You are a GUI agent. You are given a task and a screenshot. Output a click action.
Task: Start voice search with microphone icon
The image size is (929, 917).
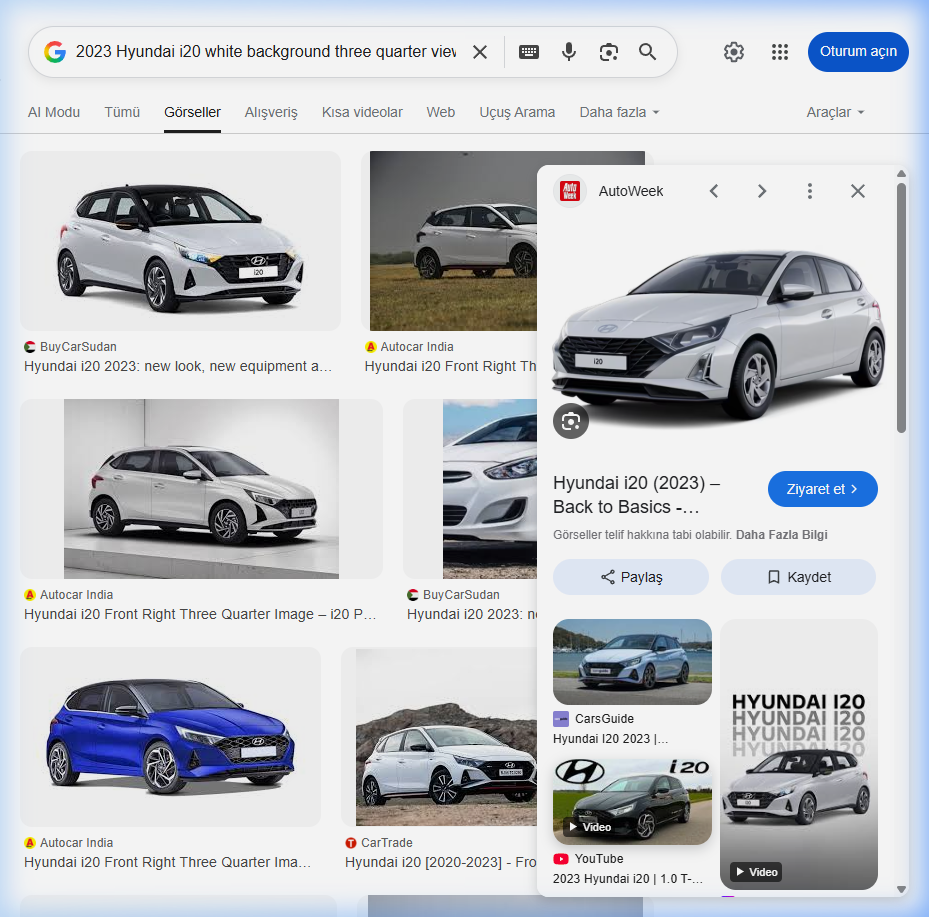click(569, 52)
